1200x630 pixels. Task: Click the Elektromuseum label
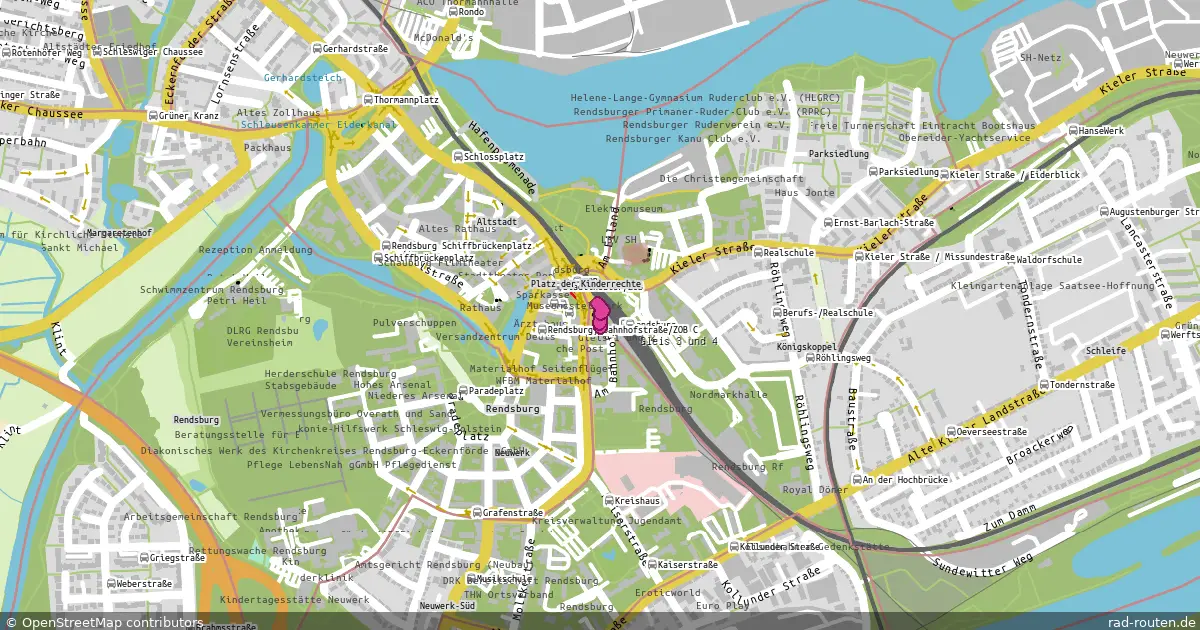point(622,209)
